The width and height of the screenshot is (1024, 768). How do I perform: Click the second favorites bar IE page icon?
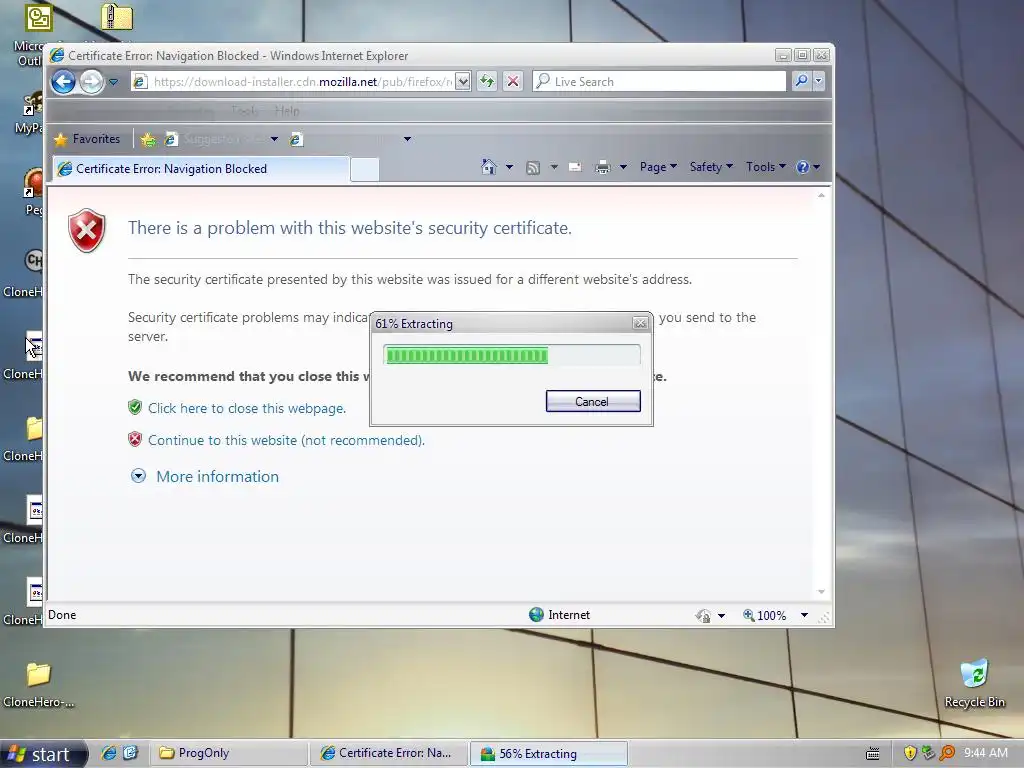click(x=296, y=139)
